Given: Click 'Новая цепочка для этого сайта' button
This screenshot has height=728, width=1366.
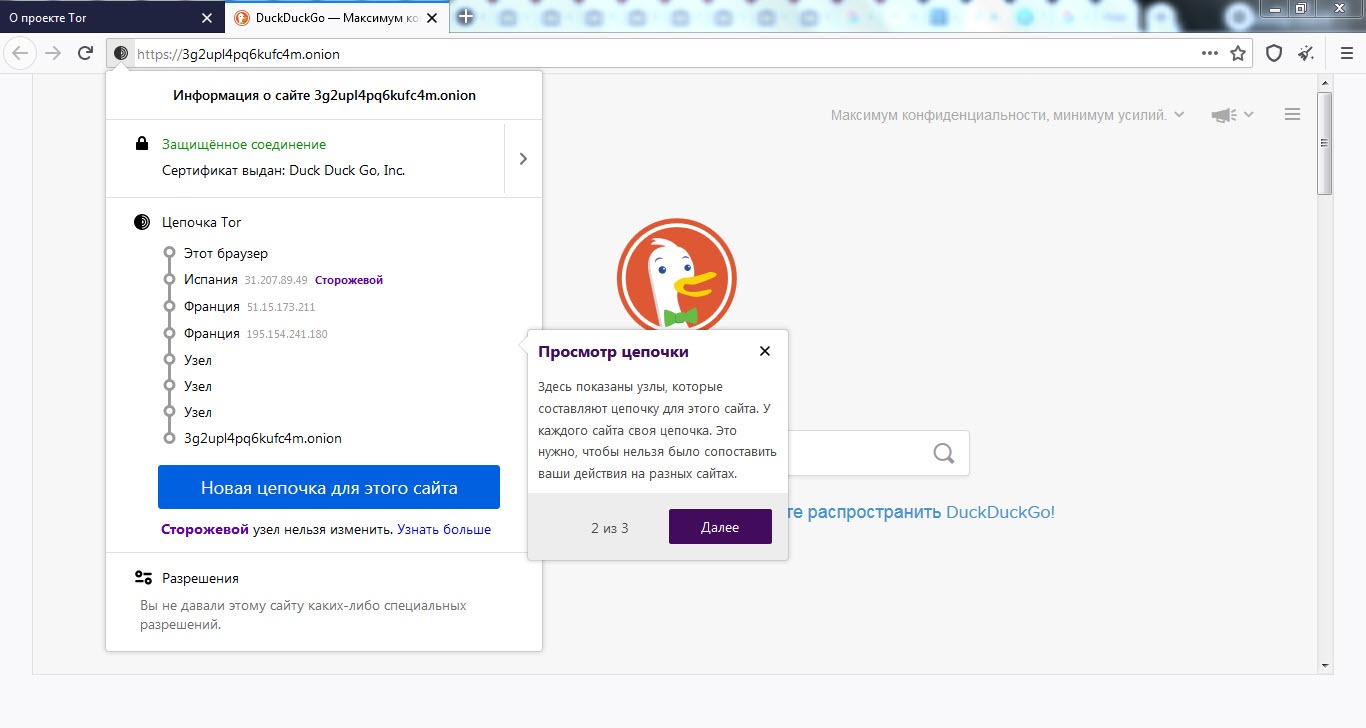Looking at the screenshot, I should pyautogui.click(x=329, y=488).
